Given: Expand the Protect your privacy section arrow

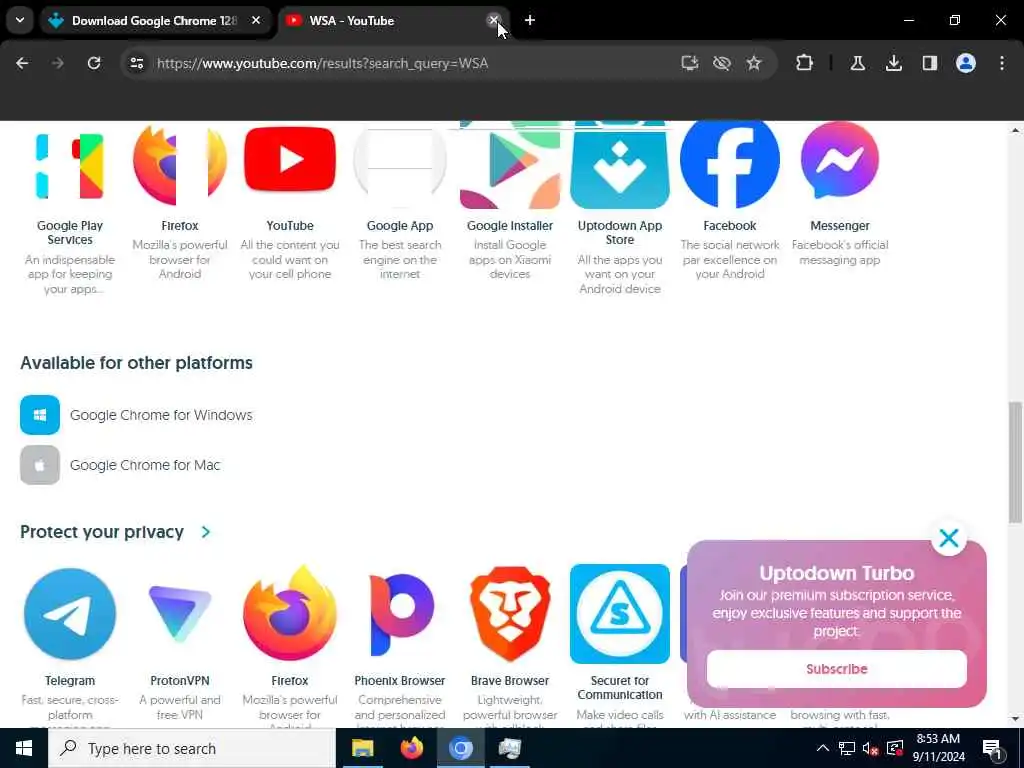Looking at the screenshot, I should point(206,532).
